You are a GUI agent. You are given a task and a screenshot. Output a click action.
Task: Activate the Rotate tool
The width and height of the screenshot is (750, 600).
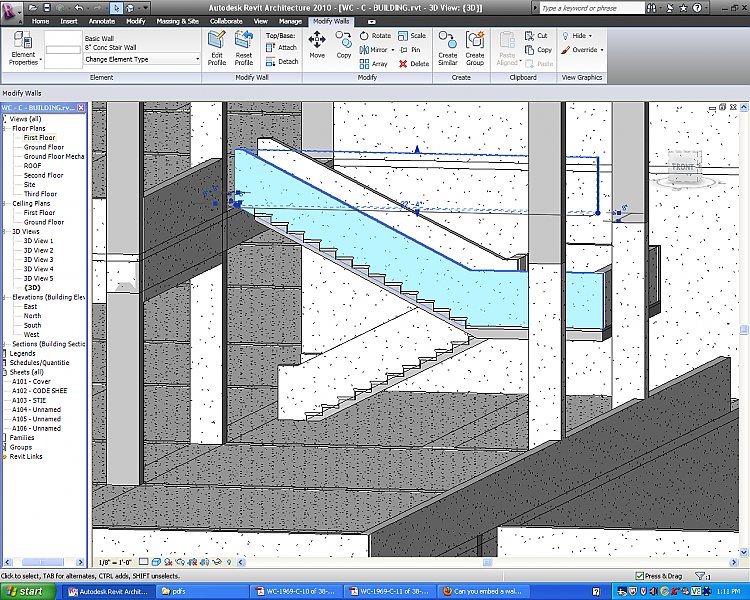[375, 35]
